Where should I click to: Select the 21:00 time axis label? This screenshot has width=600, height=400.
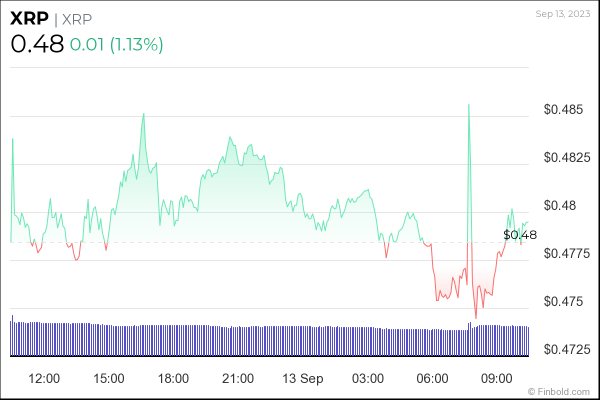238,378
